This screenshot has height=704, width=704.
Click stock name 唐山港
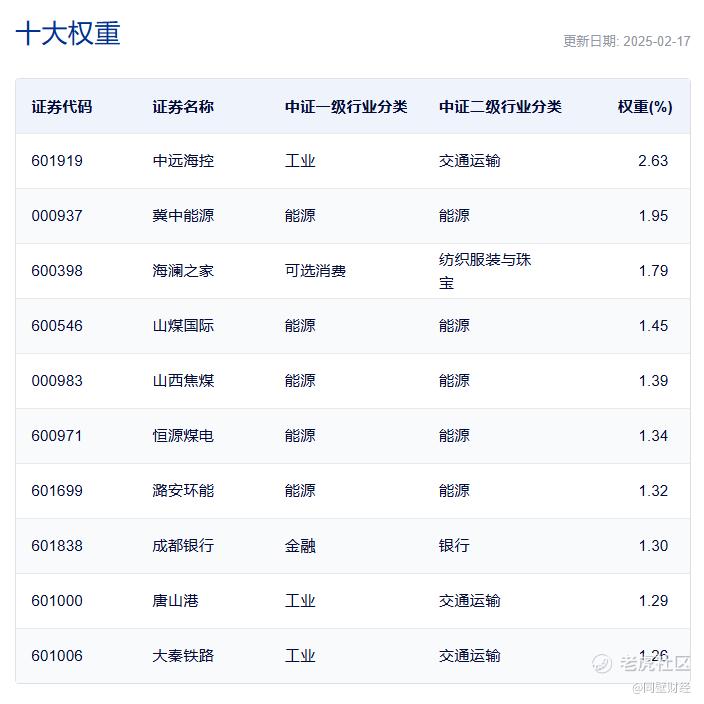click(176, 601)
